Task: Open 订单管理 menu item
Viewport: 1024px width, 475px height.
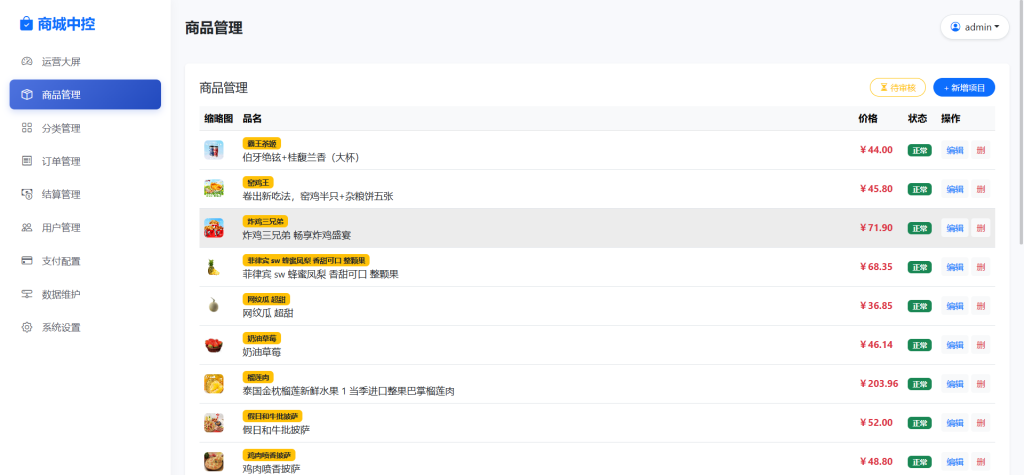Action: pyautogui.click(x=85, y=161)
